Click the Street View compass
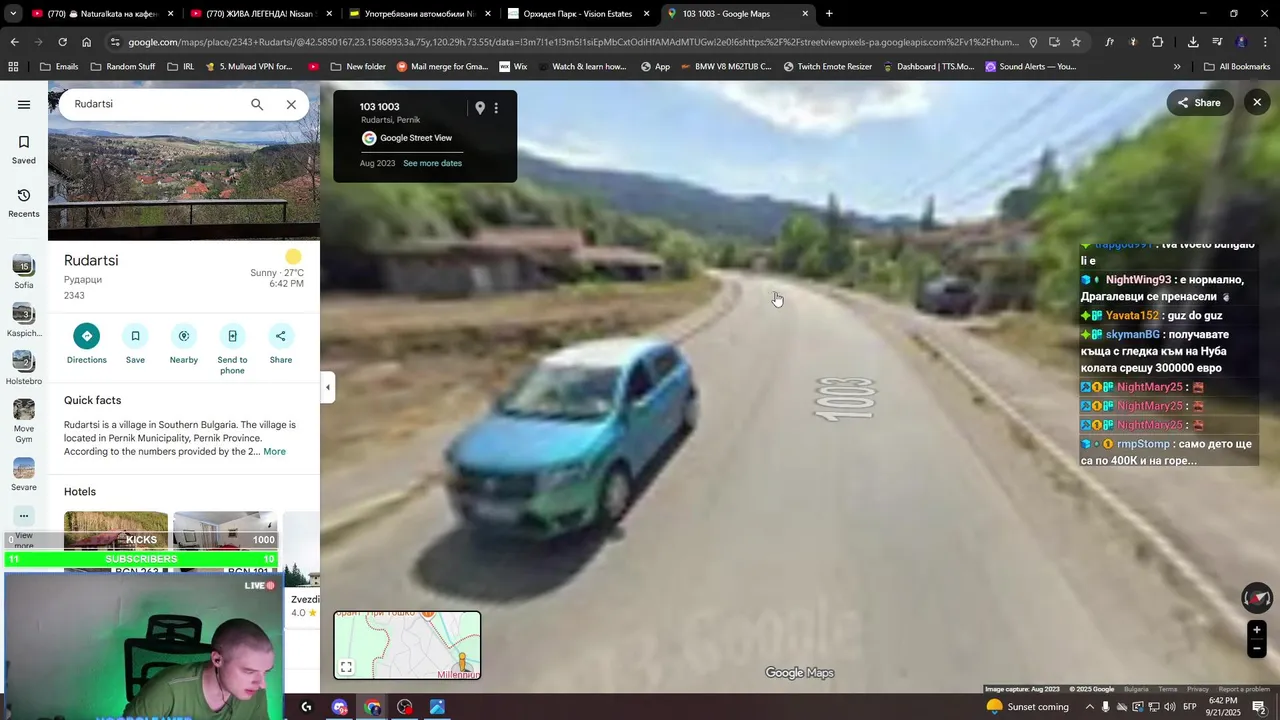The width and height of the screenshot is (1280, 720). tap(1257, 598)
